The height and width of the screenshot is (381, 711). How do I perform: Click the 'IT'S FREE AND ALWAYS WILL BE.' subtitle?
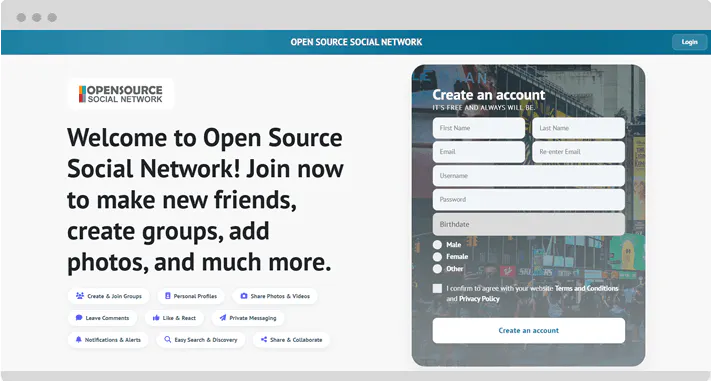(484, 107)
